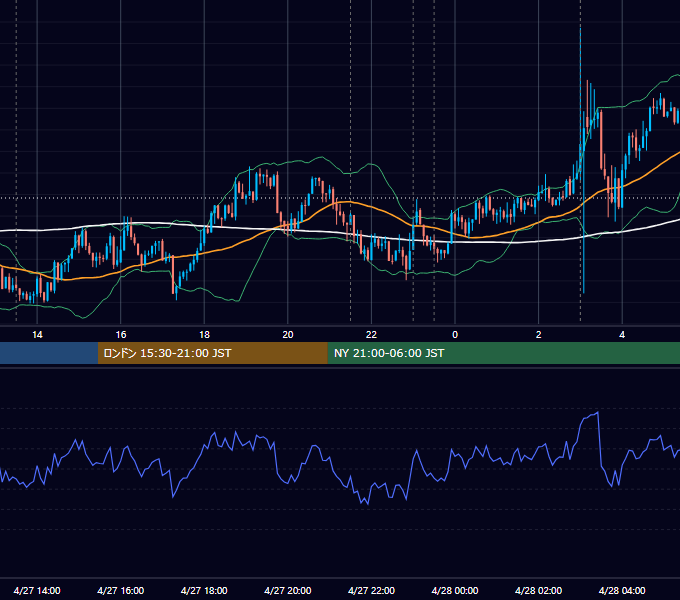Click the 4/28 00:00 time label
Image resolution: width=680 pixels, height=600 pixels.
click(455, 590)
